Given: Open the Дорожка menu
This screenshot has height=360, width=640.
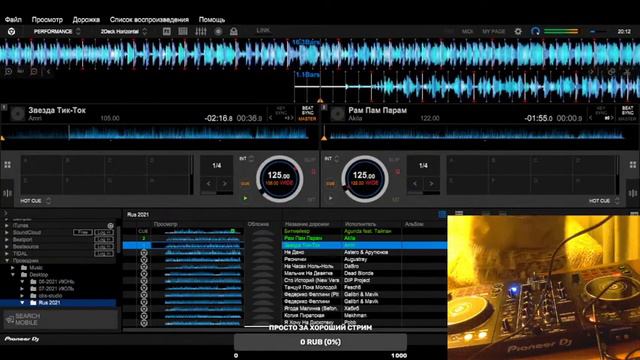Looking at the screenshot, I should 86,20.
